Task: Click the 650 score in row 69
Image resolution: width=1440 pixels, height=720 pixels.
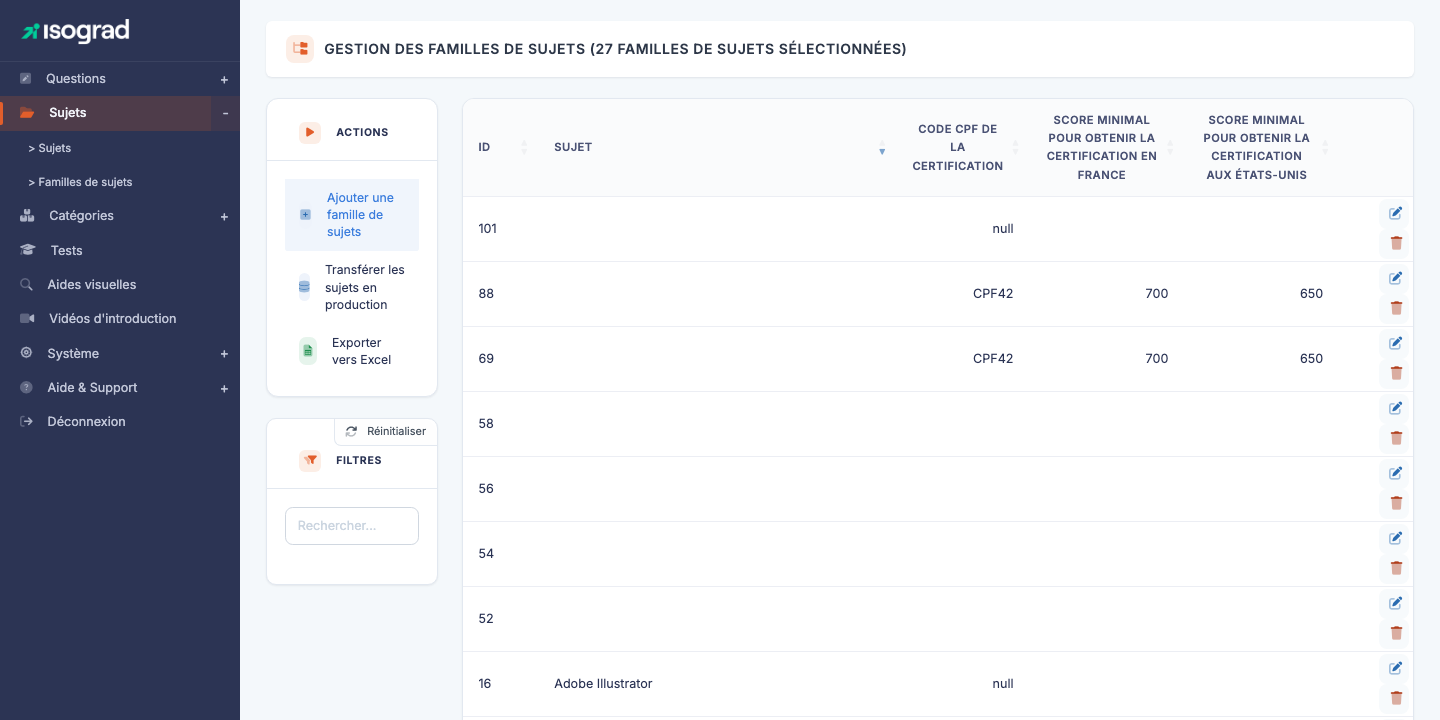Action: 1311,359
